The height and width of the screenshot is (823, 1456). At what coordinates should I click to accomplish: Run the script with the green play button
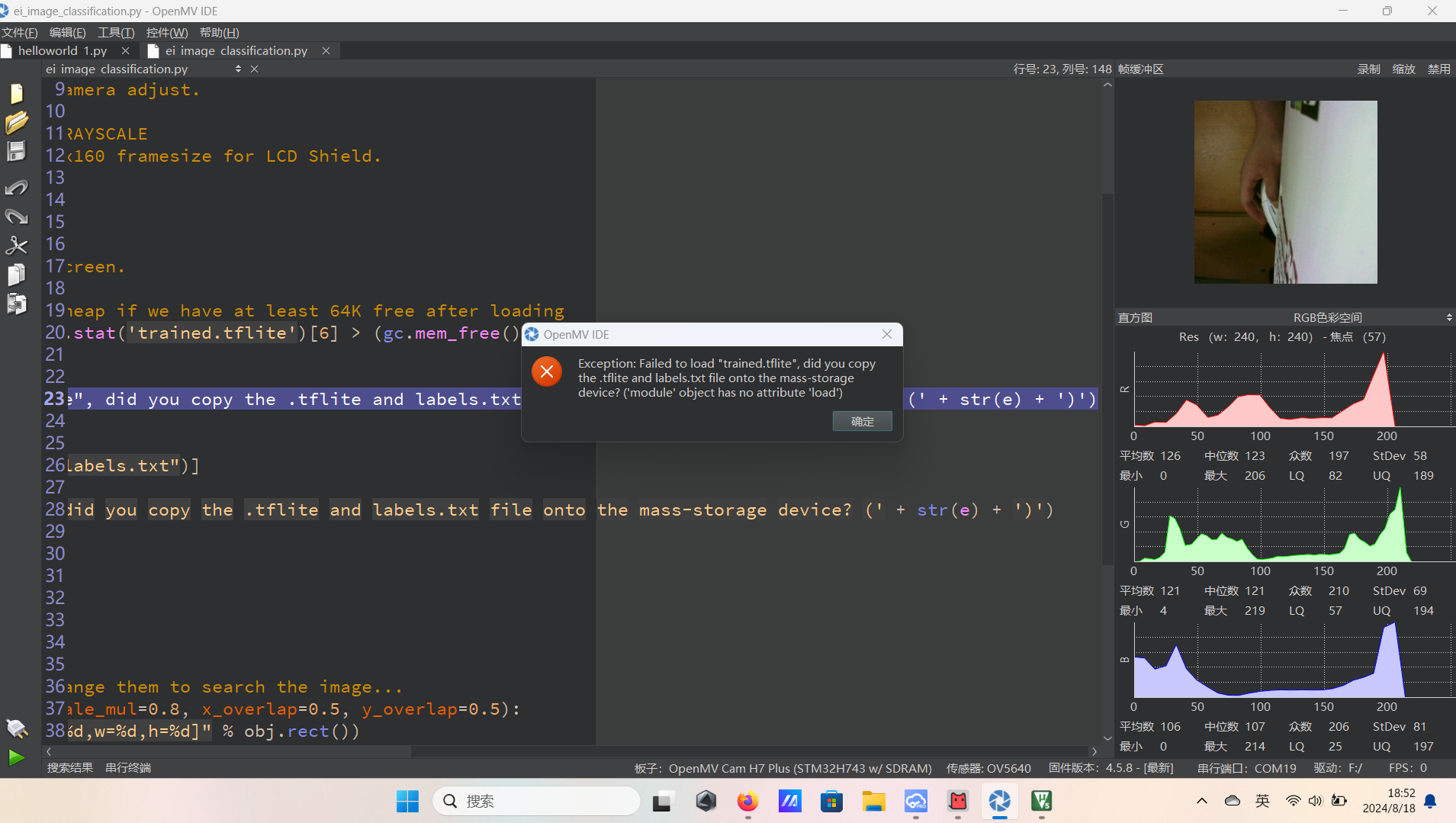tap(16, 757)
